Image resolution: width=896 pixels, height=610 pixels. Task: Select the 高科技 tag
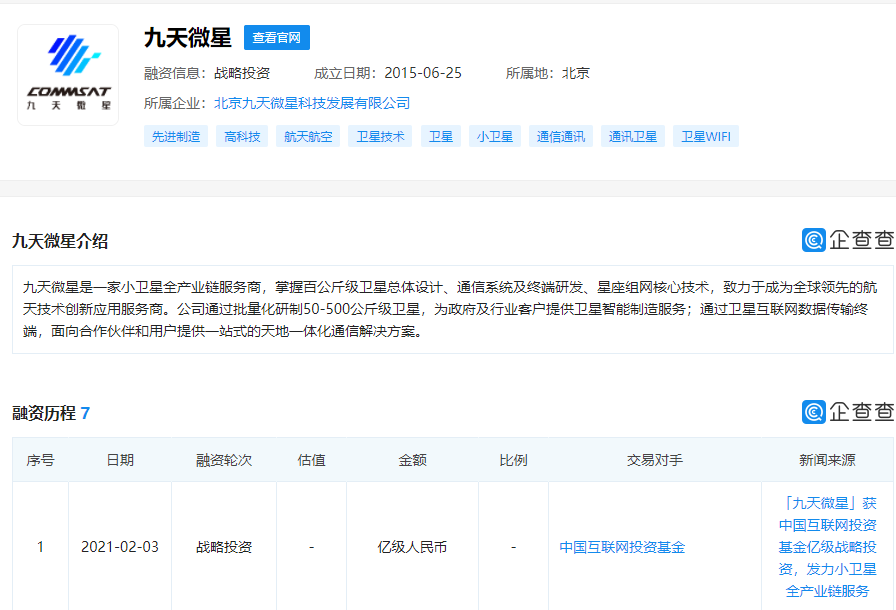pyautogui.click(x=242, y=137)
